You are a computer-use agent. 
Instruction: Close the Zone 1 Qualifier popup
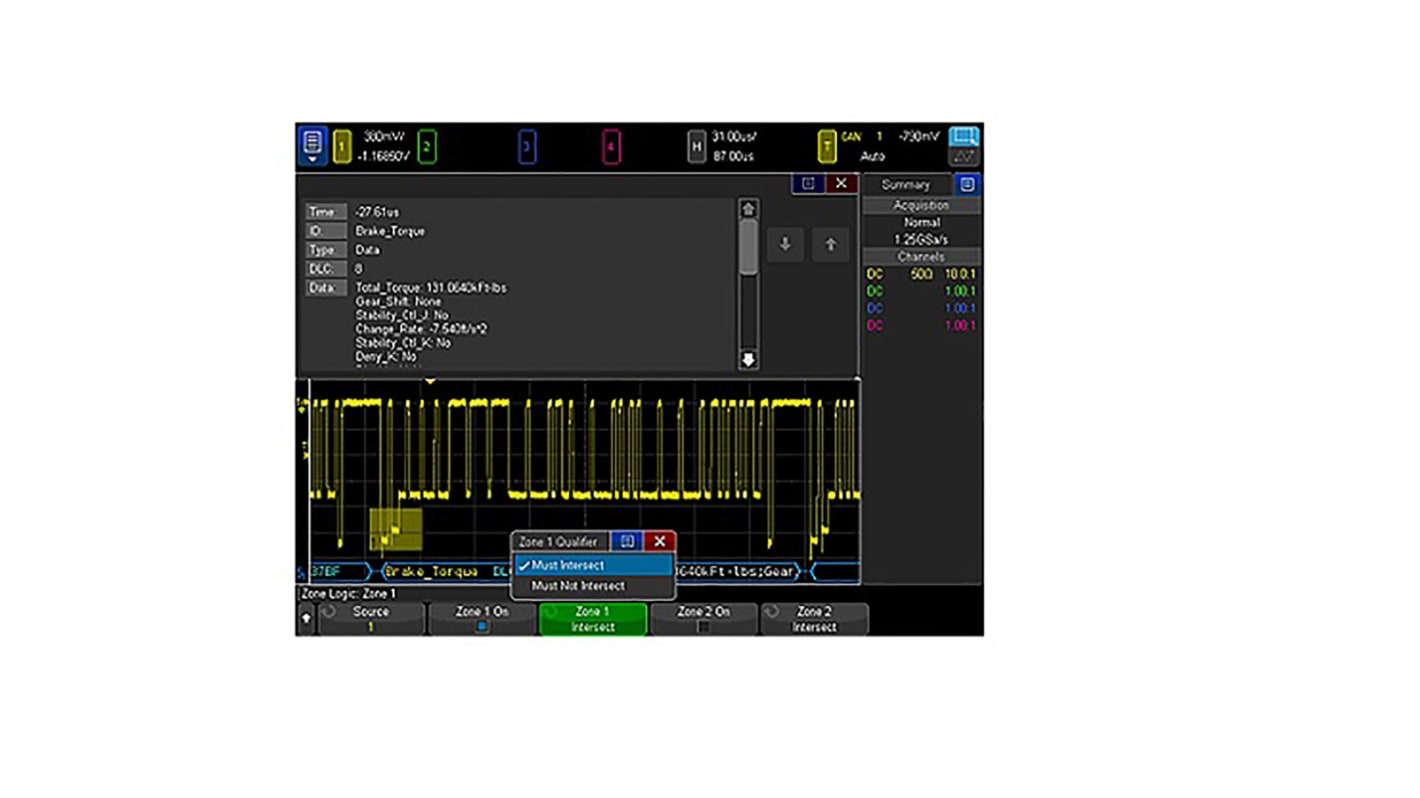pyautogui.click(x=659, y=541)
